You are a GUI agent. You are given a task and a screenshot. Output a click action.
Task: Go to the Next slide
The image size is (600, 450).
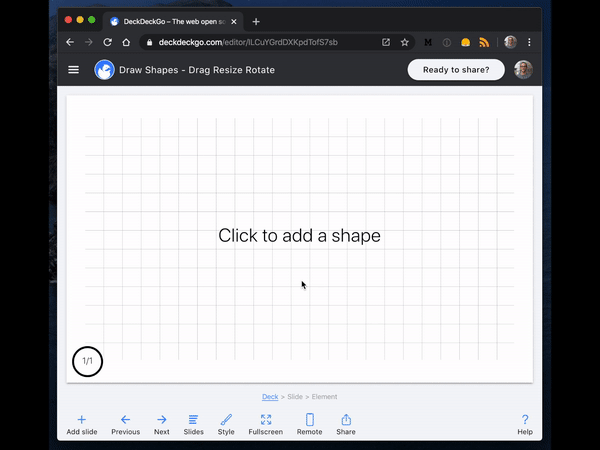(161, 424)
